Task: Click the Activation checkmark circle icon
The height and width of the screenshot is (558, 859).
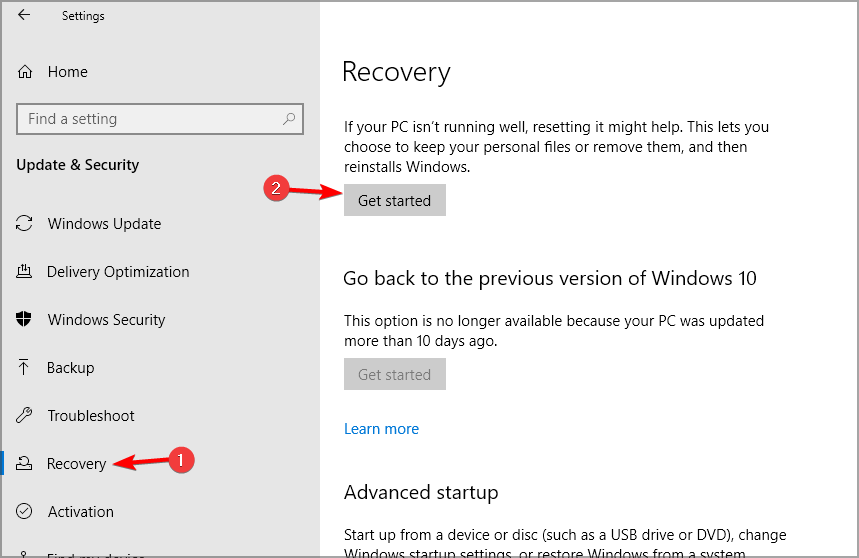Action: [24, 511]
